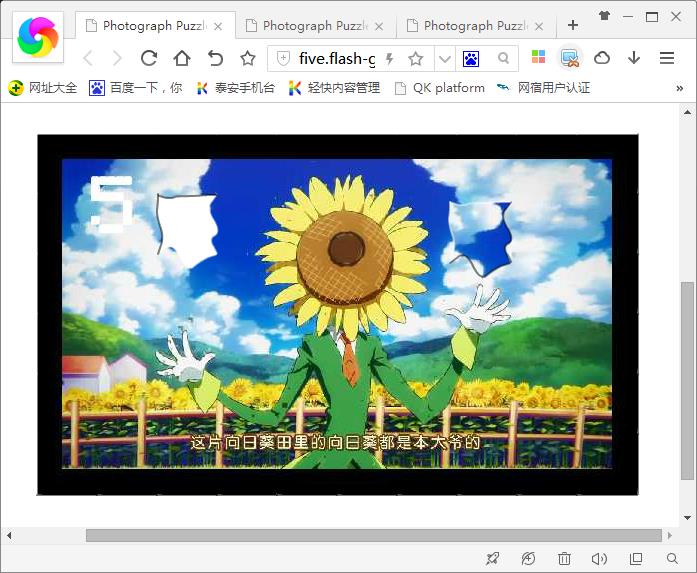Go to the browser home page
Image resolution: width=697 pixels, height=573 pixels.
[182, 58]
